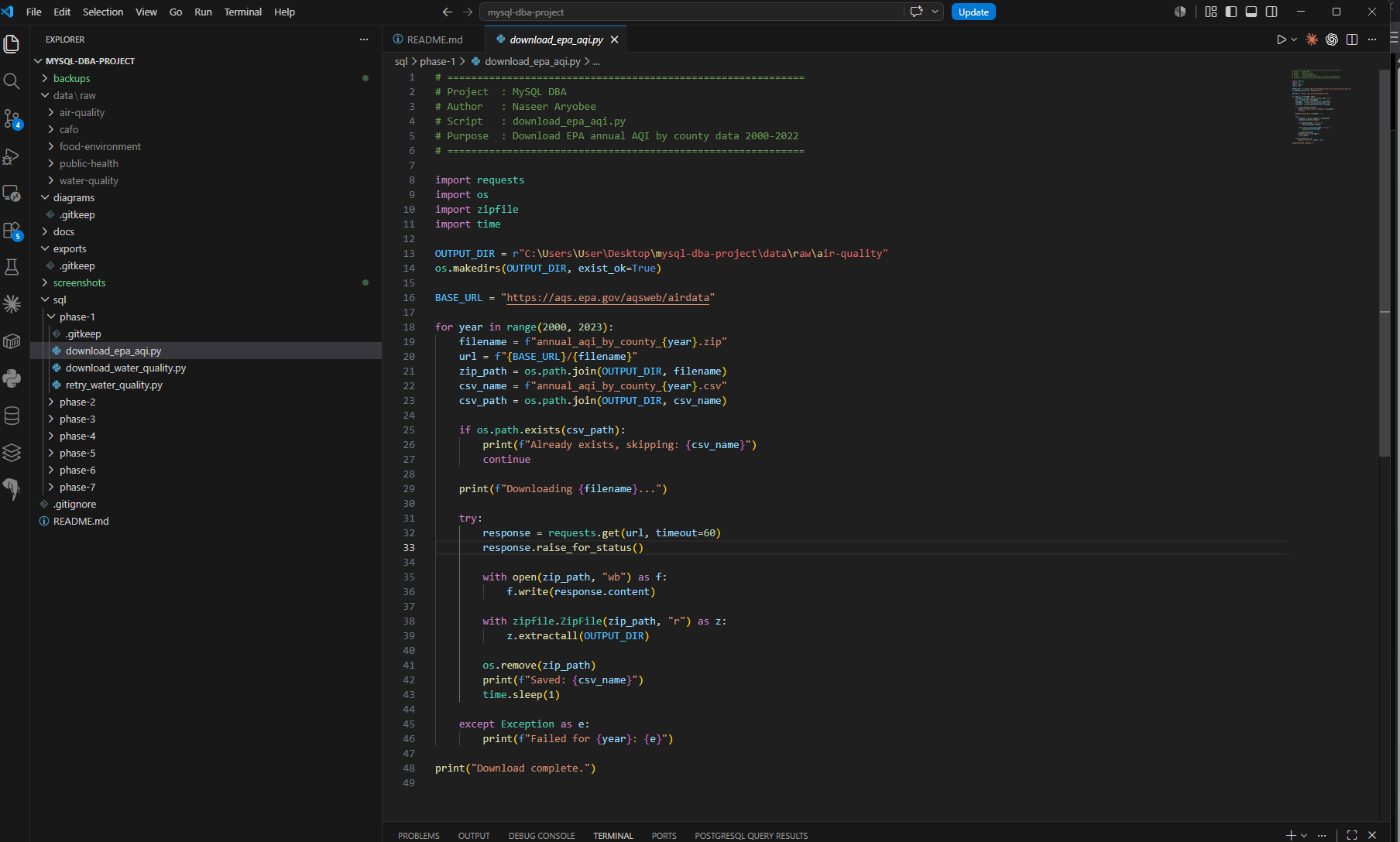This screenshot has width=1400, height=842.
Task: Close the download_epa_aqi.py tab
Action: tap(615, 39)
